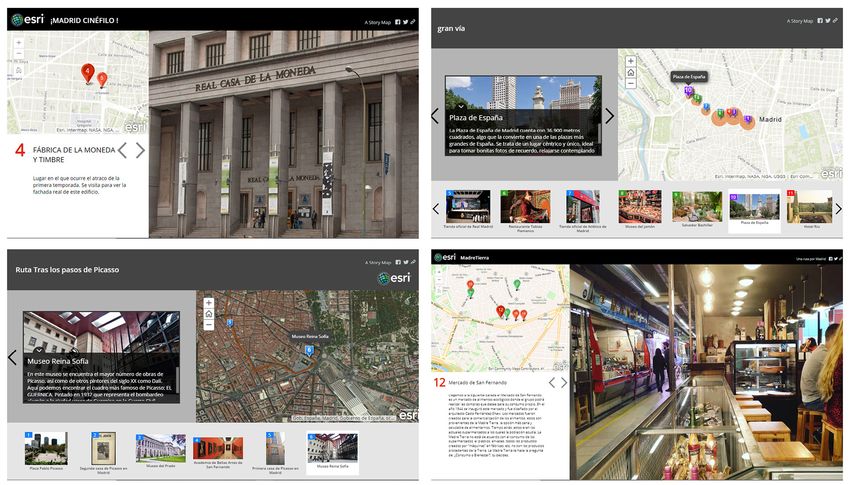The width and height of the screenshot is (850, 485).
Task: Go to previous stop in MadreTierra panel
Action: [552, 383]
